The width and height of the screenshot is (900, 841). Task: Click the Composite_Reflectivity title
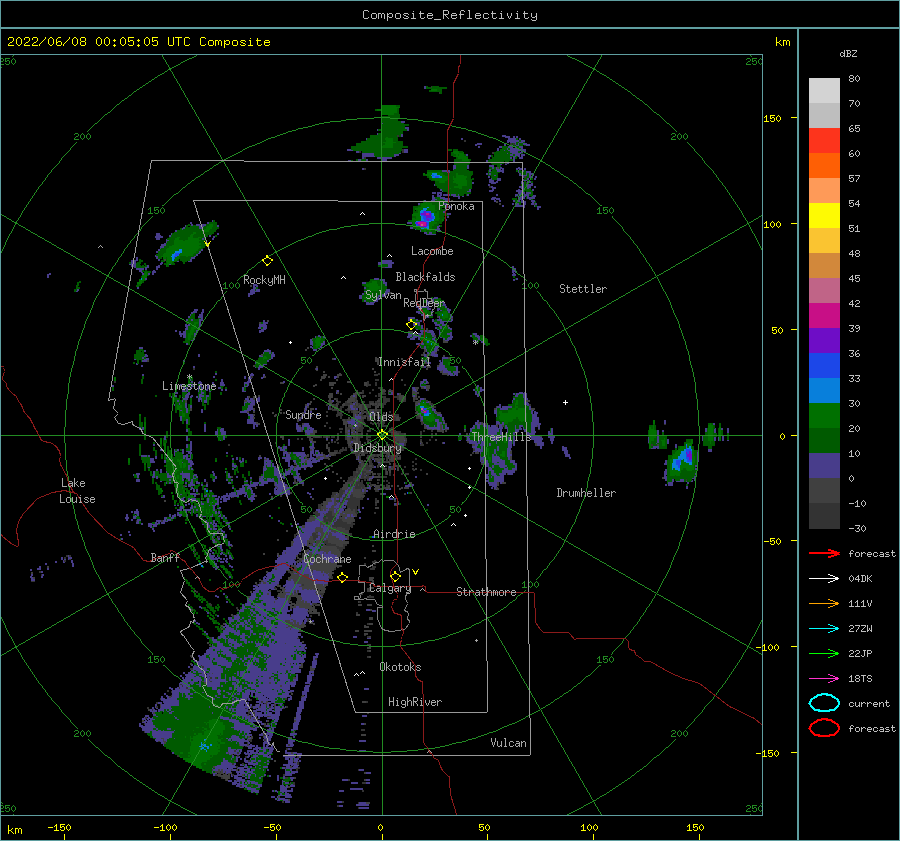(x=450, y=15)
